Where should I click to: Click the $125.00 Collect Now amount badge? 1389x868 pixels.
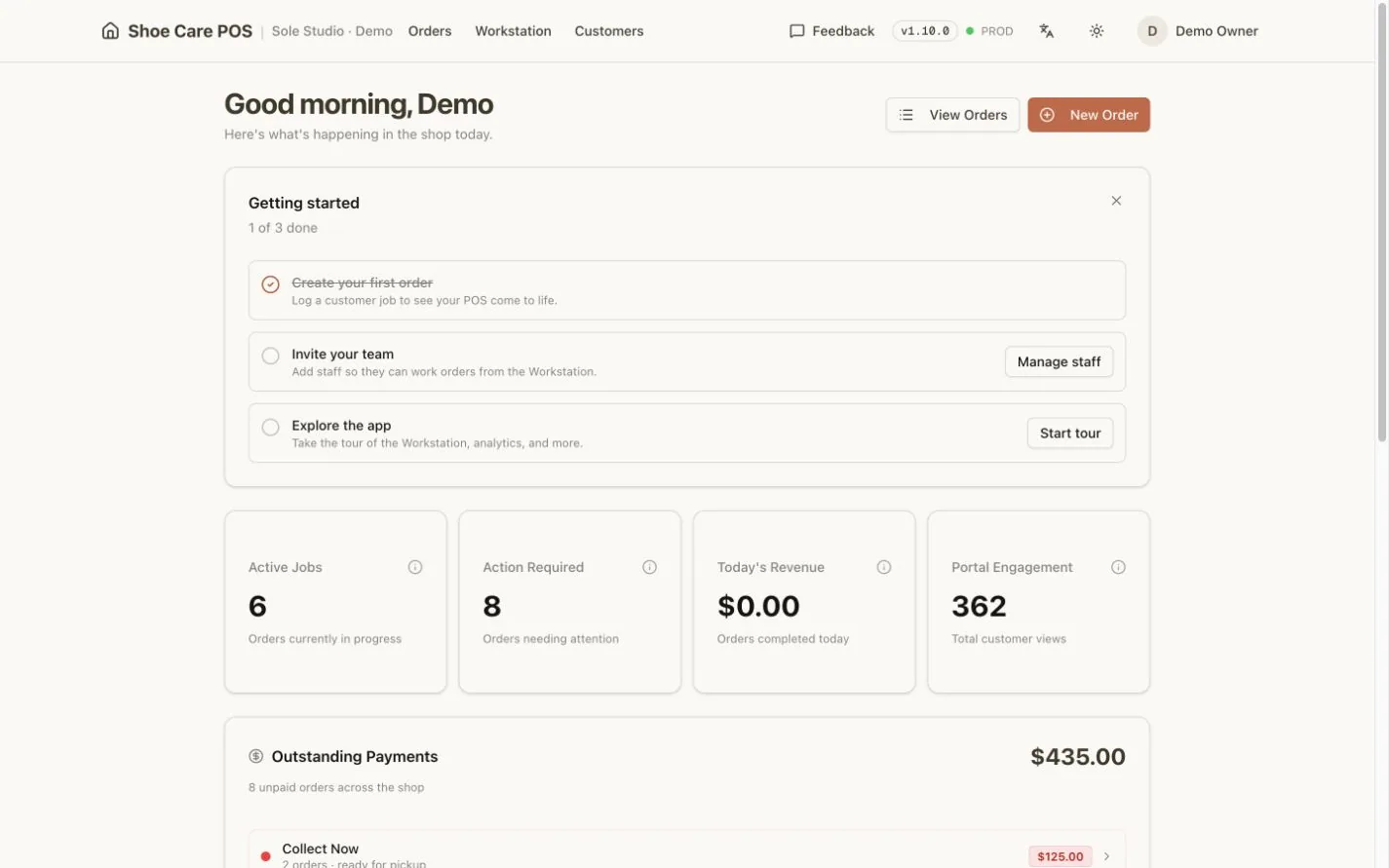pos(1061,856)
